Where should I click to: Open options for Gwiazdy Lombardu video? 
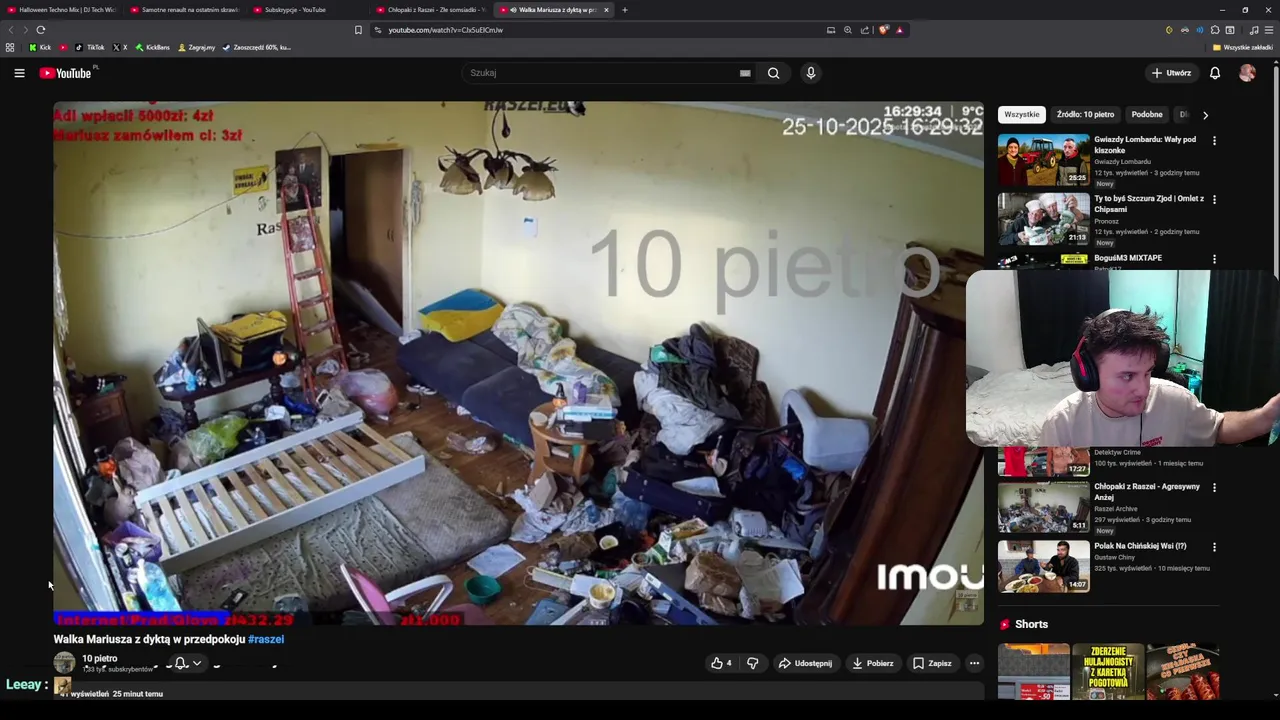click(1214, 141)
